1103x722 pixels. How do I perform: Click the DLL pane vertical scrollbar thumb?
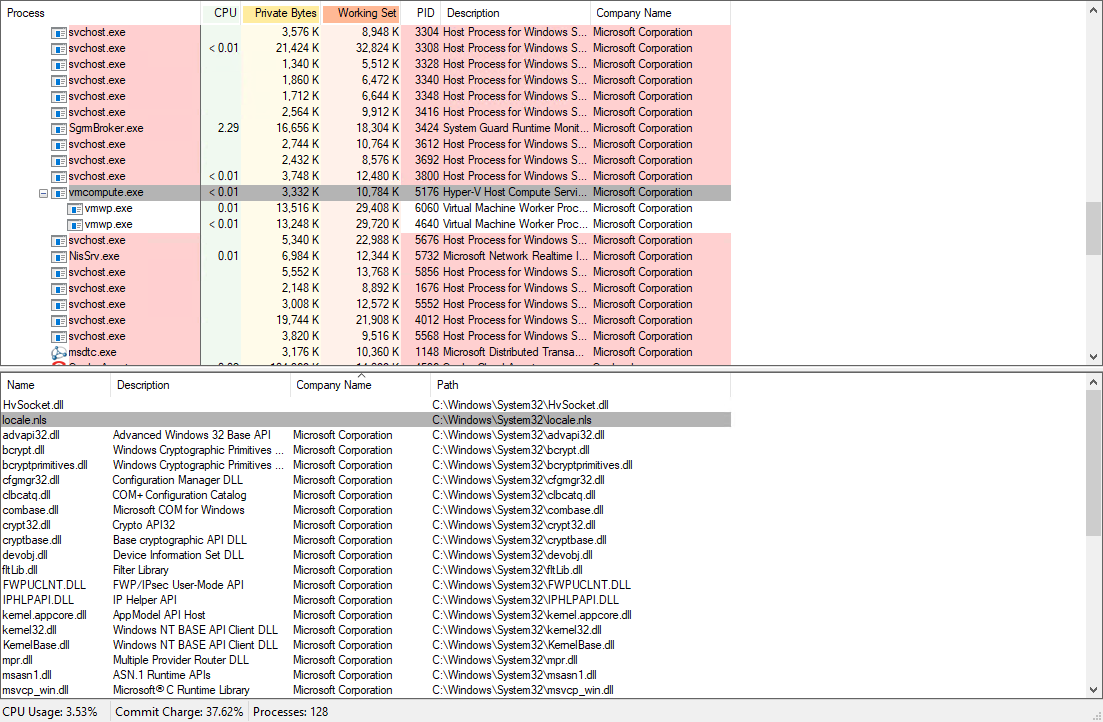pyautogui.click(x=1093, y=464)
